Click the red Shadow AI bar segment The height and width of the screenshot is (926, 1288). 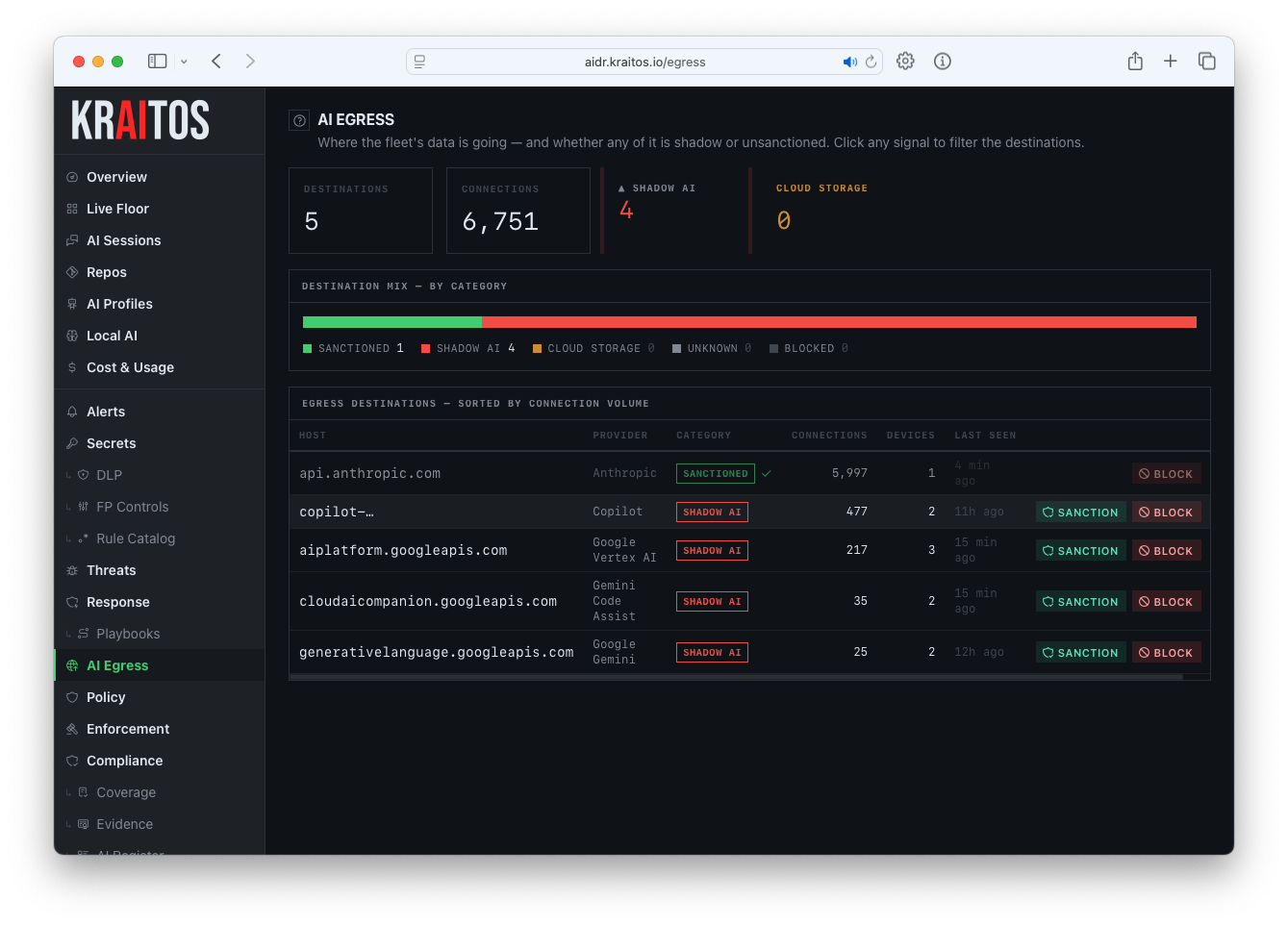tap(839, 322)
